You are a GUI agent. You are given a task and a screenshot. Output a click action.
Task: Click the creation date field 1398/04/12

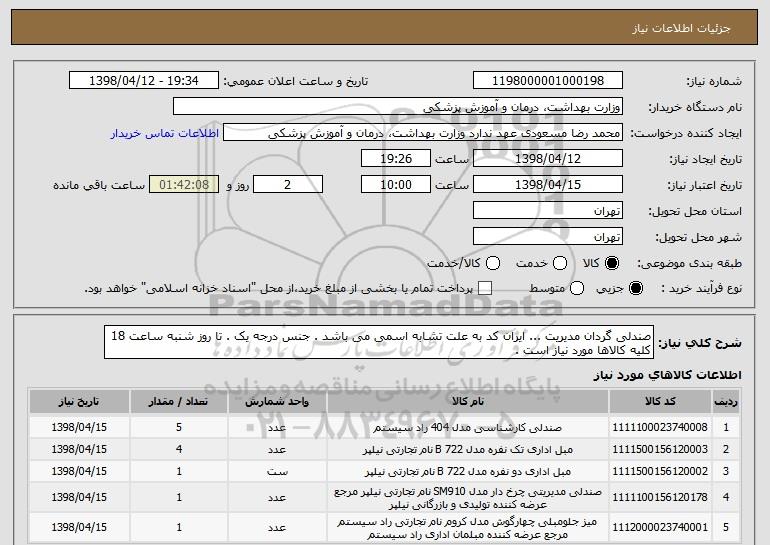click(548, 159)
